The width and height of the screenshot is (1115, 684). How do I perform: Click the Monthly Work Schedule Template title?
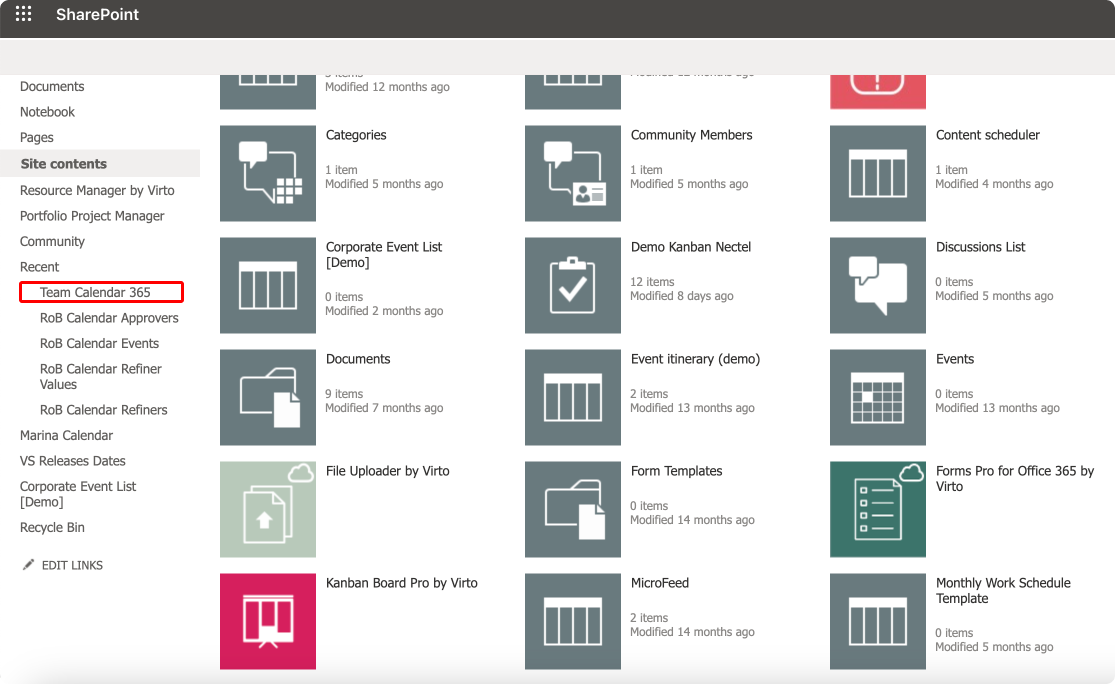coord(1003,591)
